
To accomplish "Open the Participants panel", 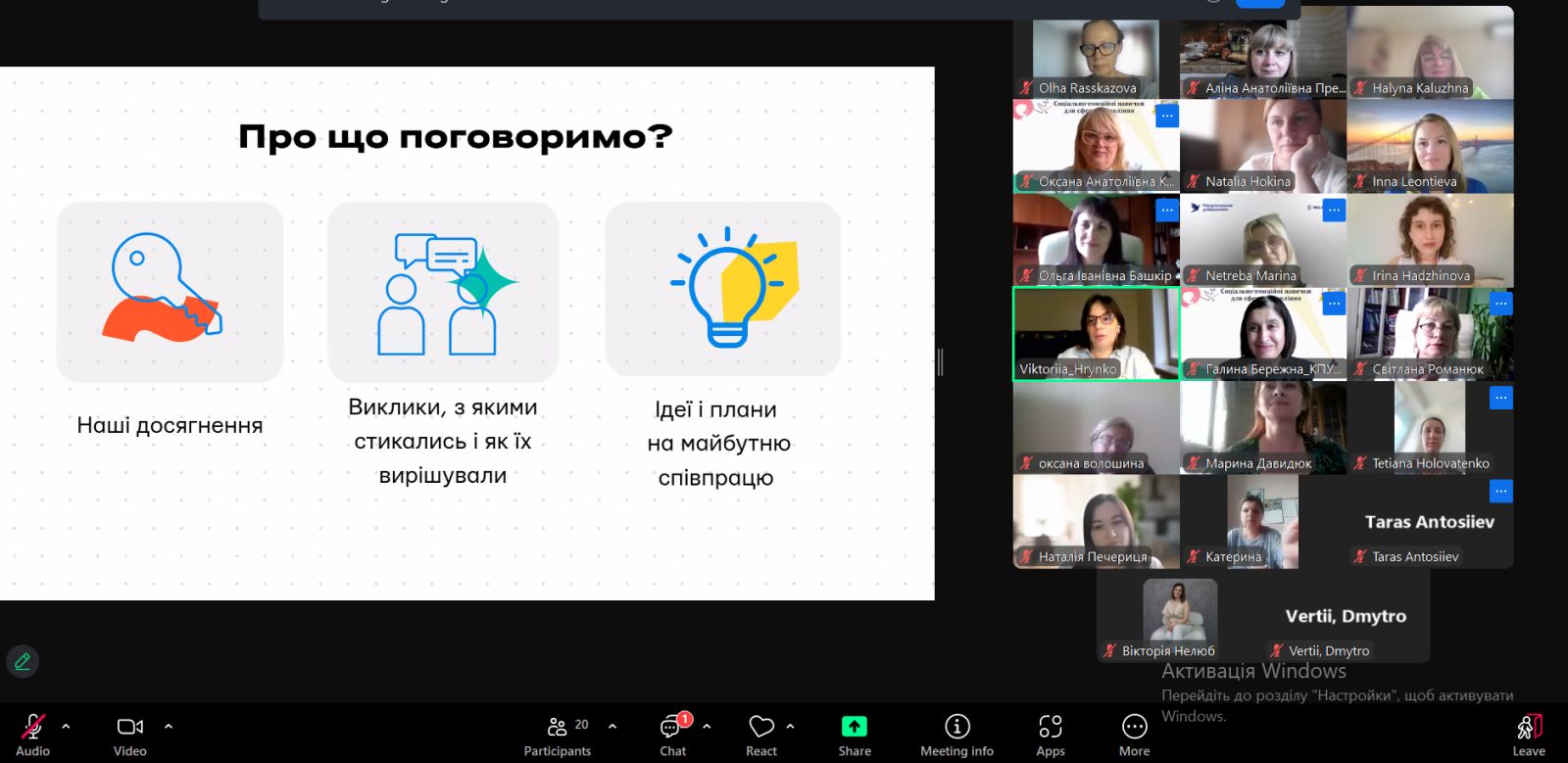I will click(558, 736).
